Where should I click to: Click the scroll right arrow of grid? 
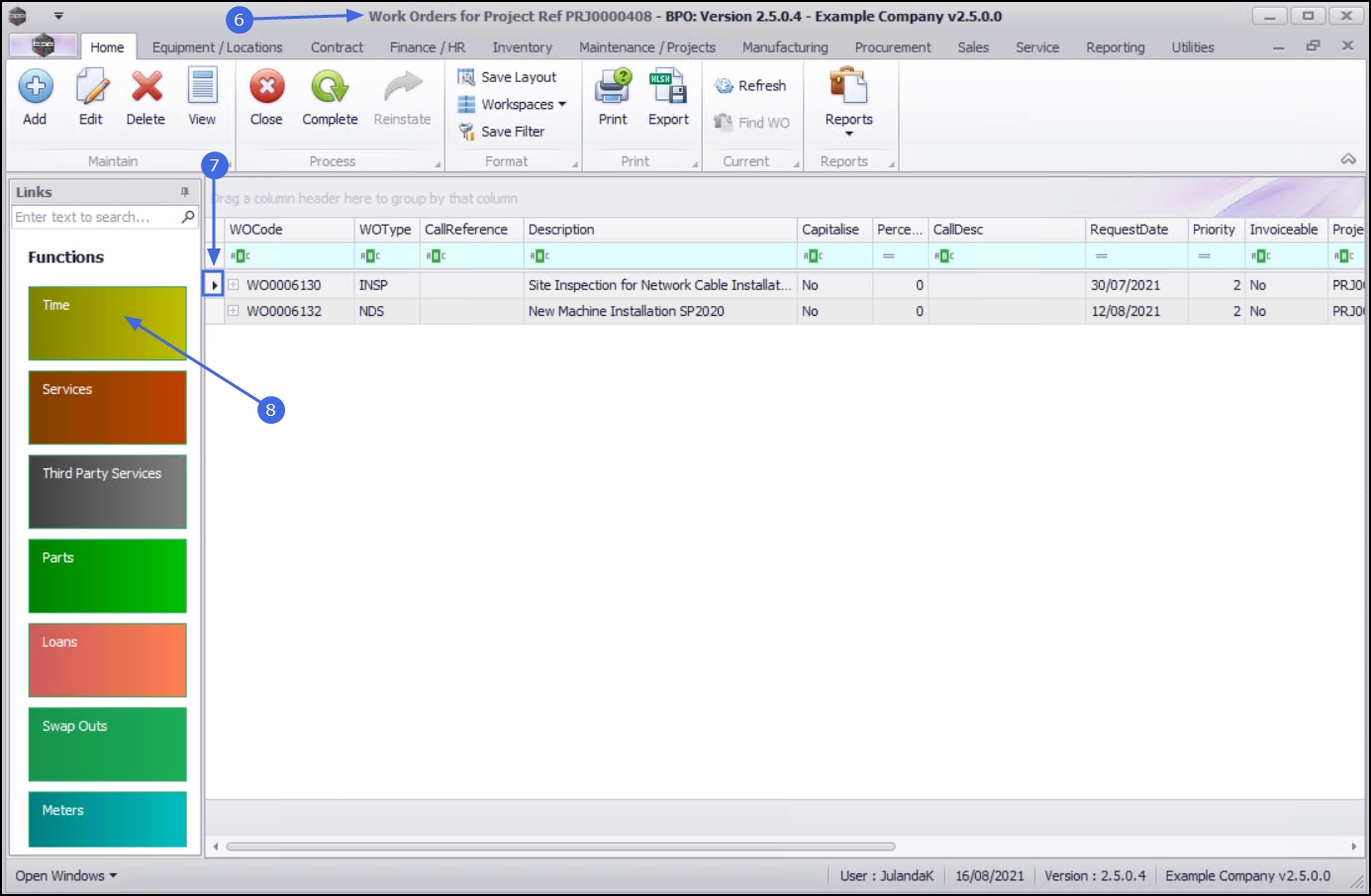(x=1353, y=846)
